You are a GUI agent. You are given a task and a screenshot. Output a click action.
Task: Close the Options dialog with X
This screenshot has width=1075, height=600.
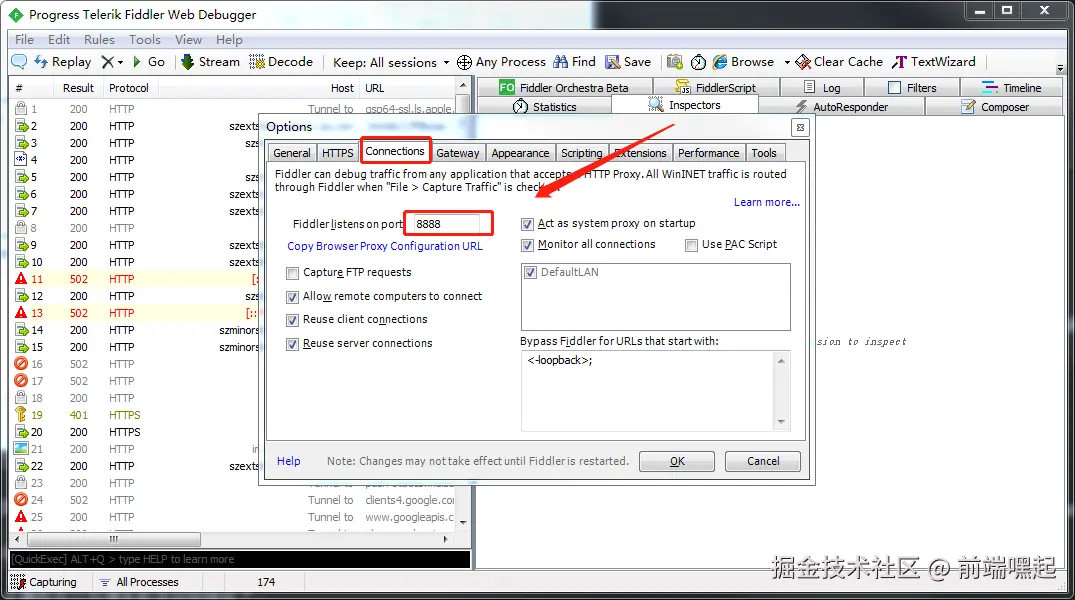[800, 128]
